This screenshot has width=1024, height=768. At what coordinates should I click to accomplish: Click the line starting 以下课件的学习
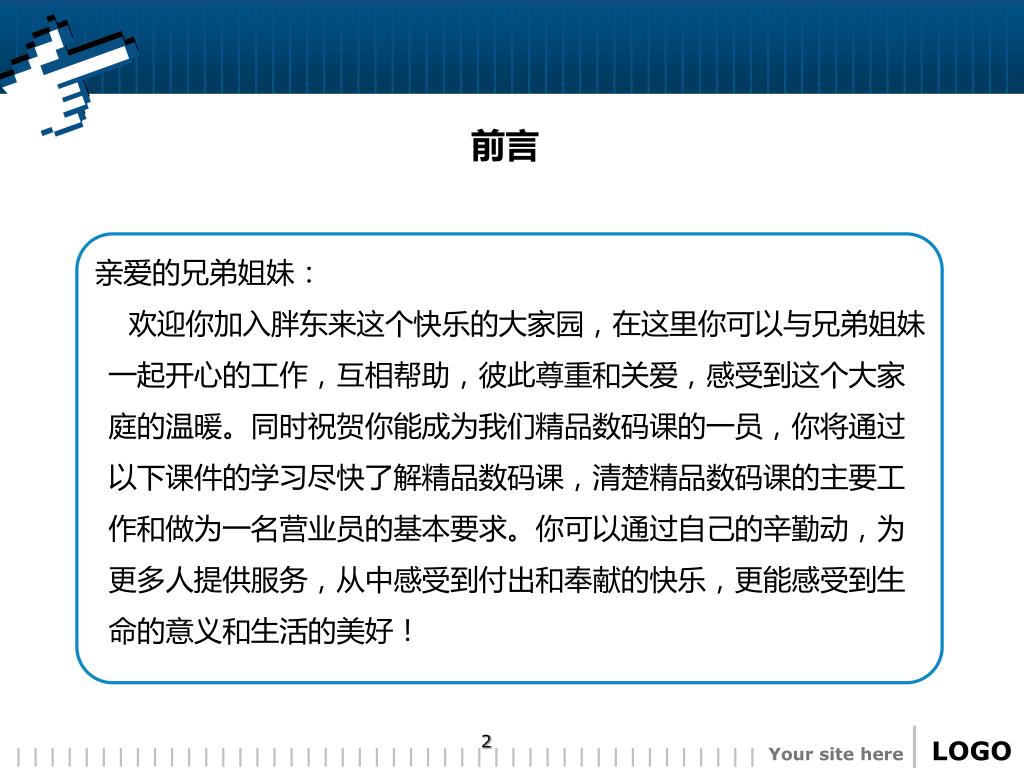507,477
